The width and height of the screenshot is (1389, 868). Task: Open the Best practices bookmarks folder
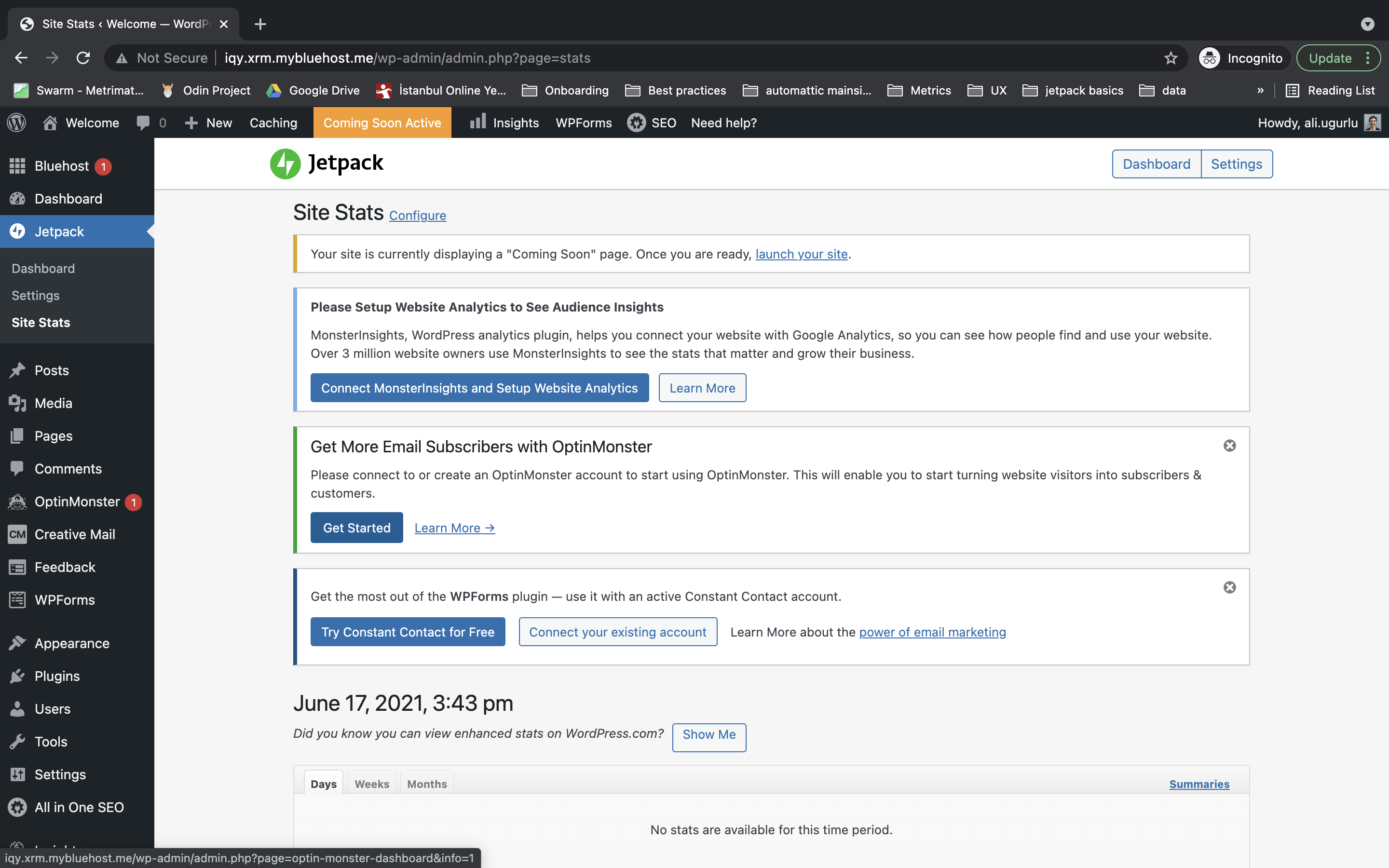pyautogui.click(x=676, y=90)
